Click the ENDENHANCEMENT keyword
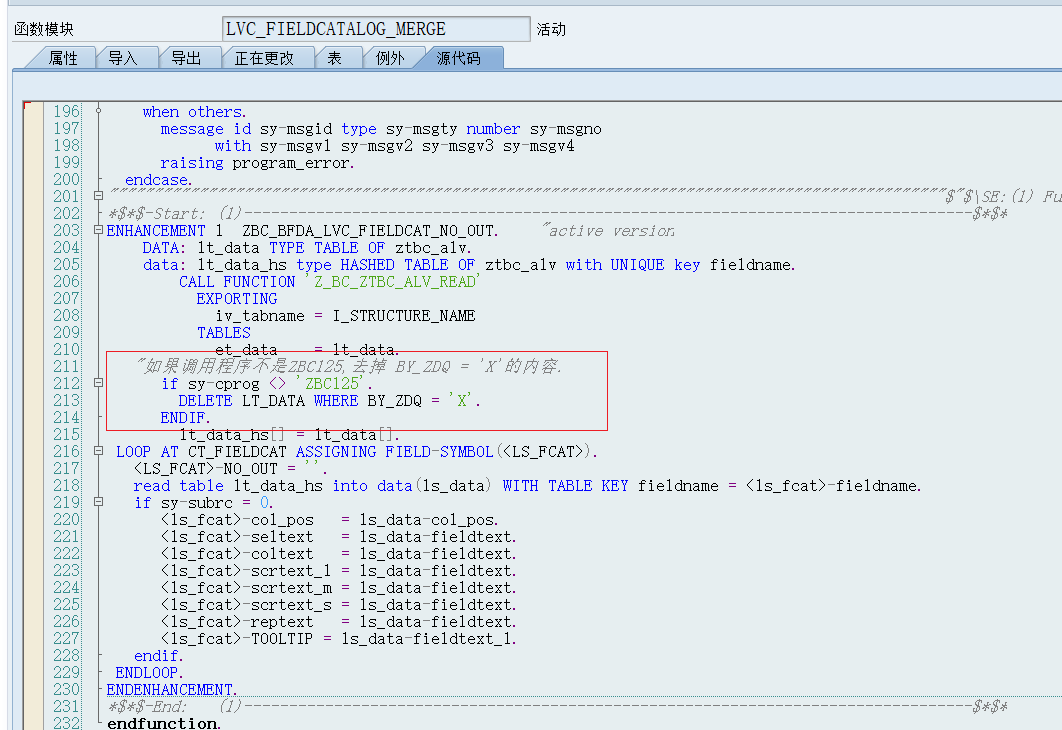The image size is (1062, 730). coord(171,689)
